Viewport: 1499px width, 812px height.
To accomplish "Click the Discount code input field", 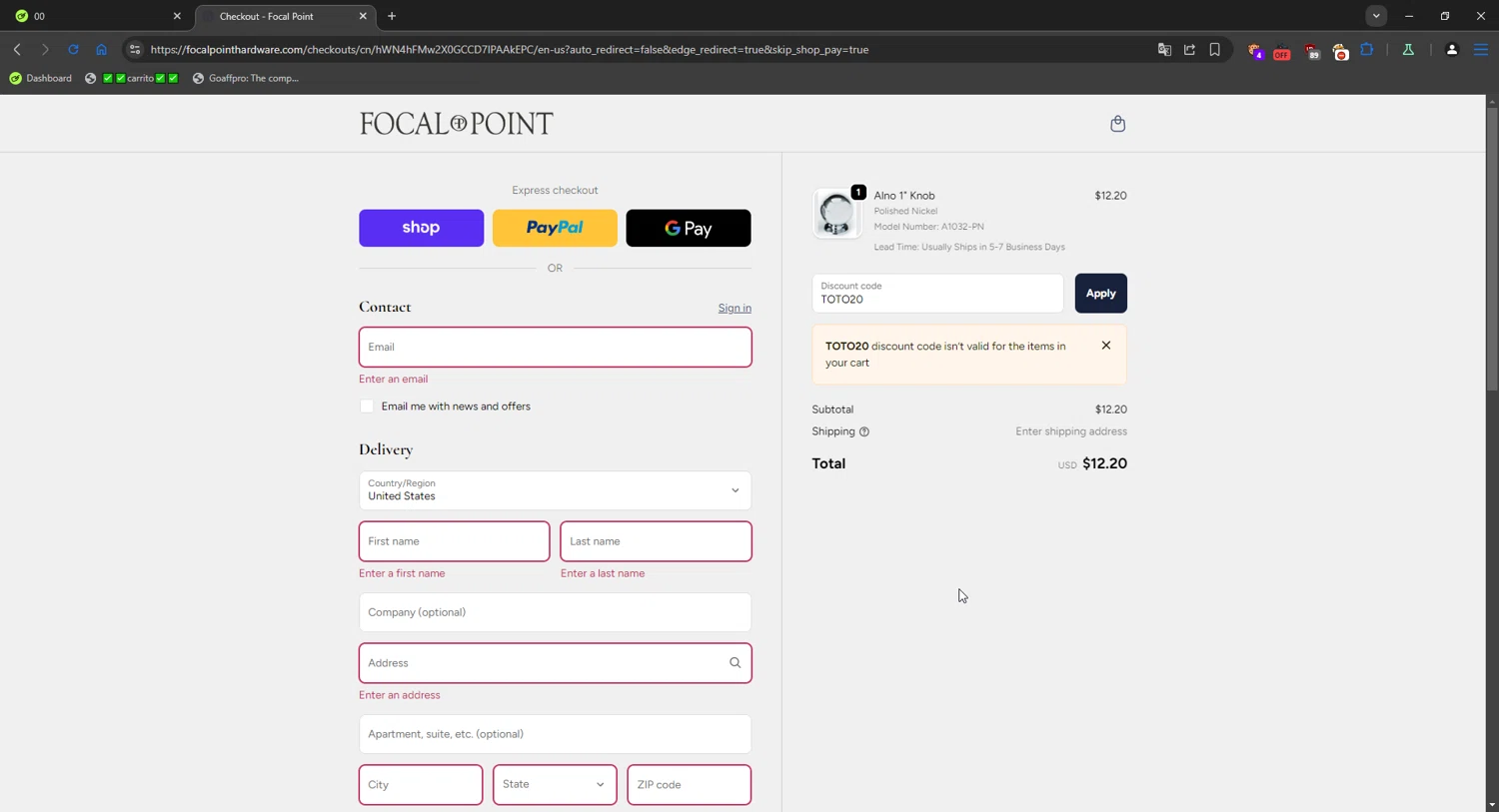I will (x=937, y=294).
